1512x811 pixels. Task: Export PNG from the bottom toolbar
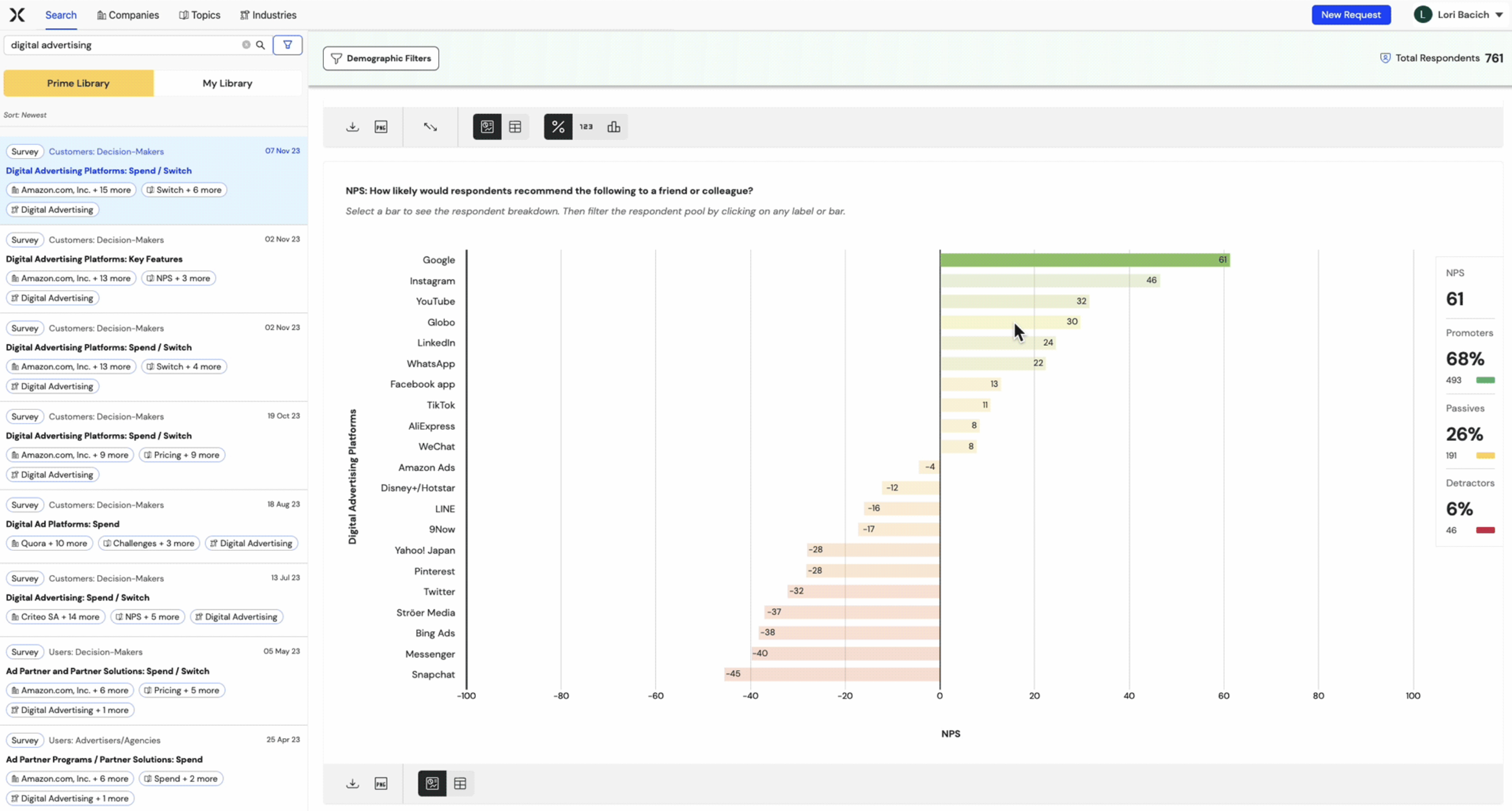[x=381, y=783]
